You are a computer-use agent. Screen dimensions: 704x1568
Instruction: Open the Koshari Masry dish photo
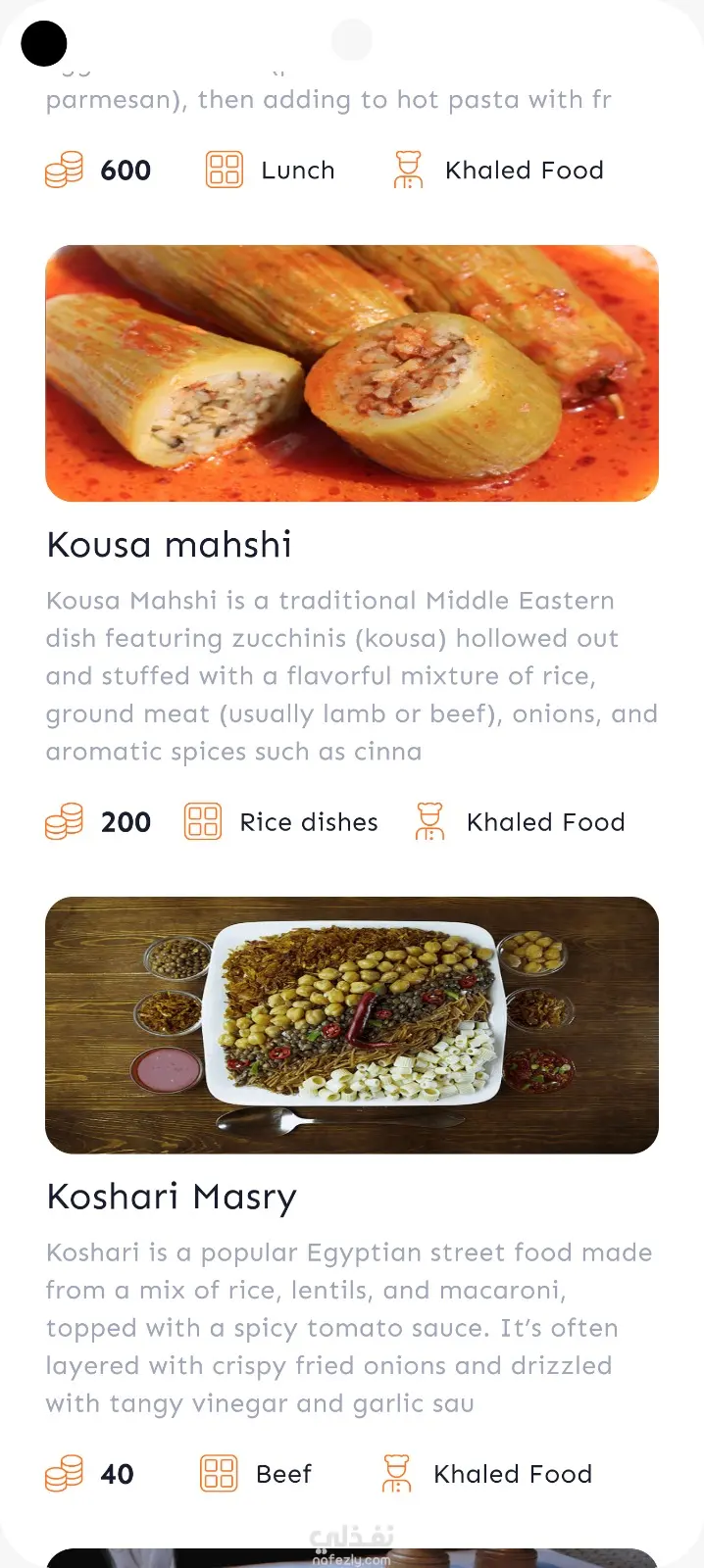[352, 1025]
